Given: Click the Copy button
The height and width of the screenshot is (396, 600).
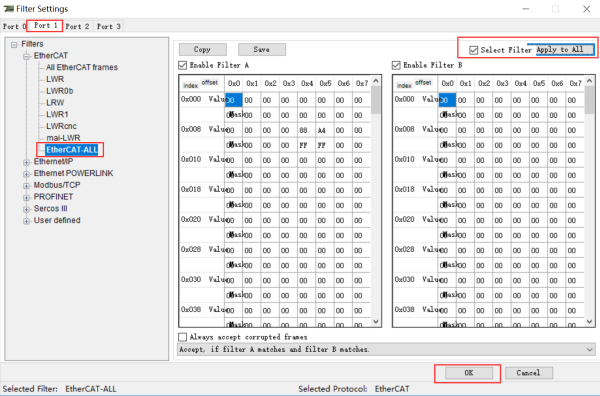Looking at the screenshot, I should tap(202, 49).
